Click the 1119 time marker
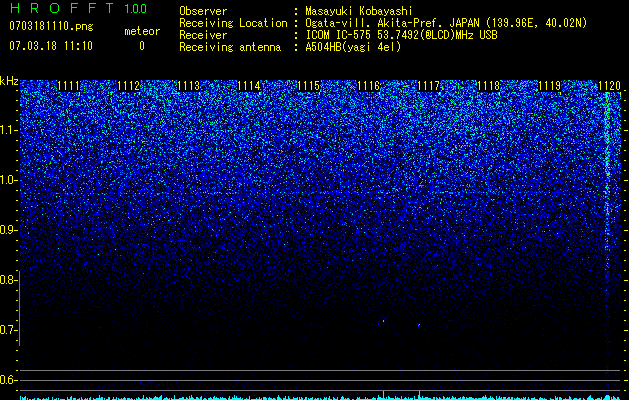This screenshot has width=629, height=400. (x=549, y=86)
